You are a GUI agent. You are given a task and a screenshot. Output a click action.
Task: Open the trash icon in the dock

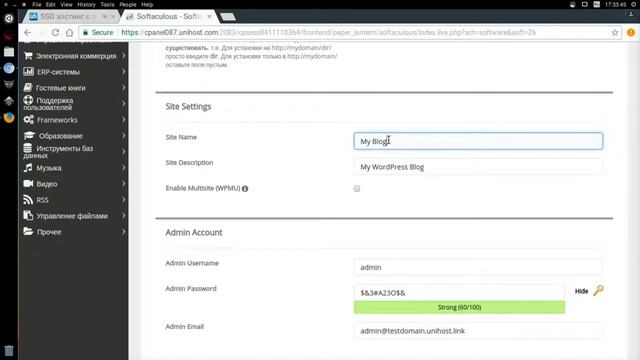9,350
